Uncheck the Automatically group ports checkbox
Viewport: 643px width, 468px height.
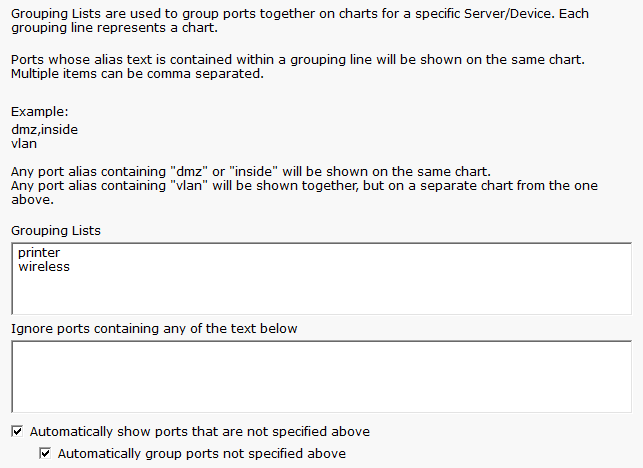click(45, 454)
